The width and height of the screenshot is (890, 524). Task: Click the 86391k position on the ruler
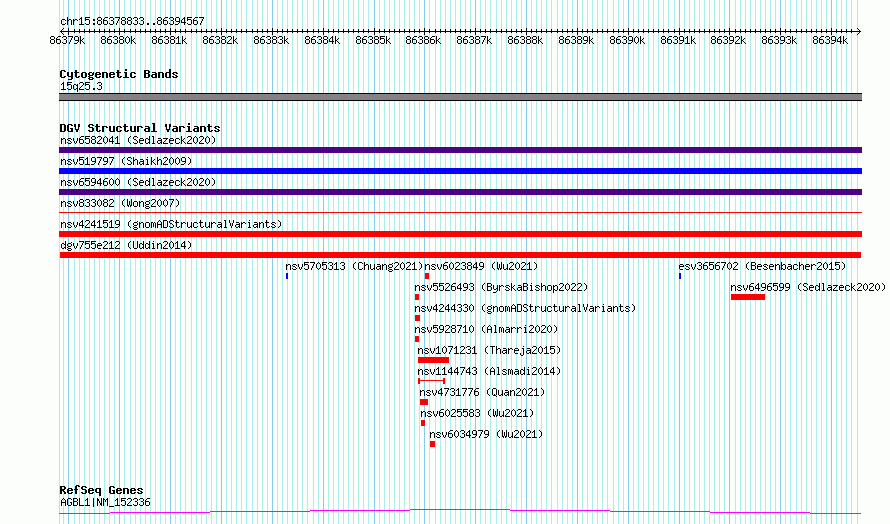[678, 40]
